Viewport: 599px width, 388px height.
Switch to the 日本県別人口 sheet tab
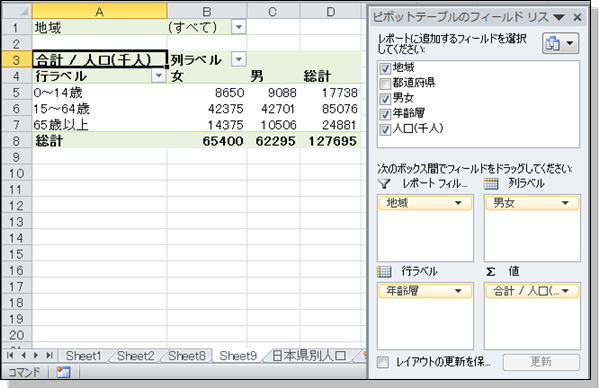tap(309, 356)
